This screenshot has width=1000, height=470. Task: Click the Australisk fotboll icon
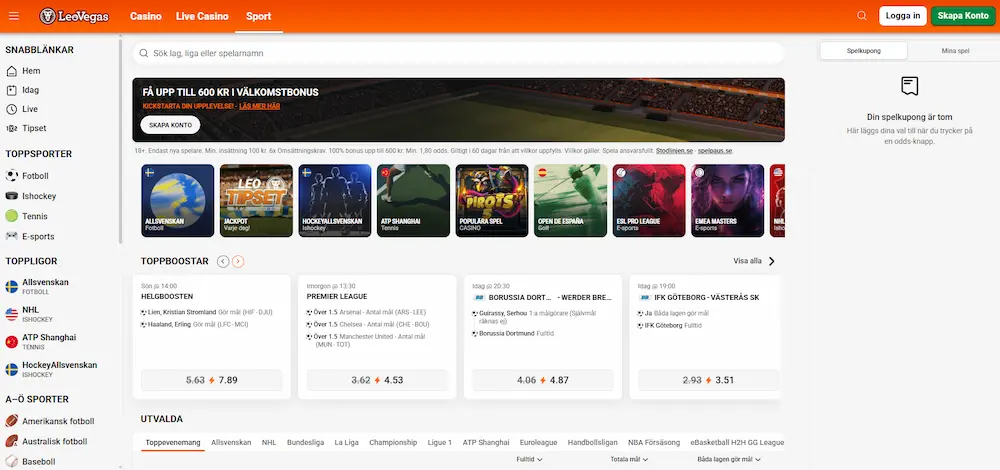pyautogui.click(x=11, y=441)
